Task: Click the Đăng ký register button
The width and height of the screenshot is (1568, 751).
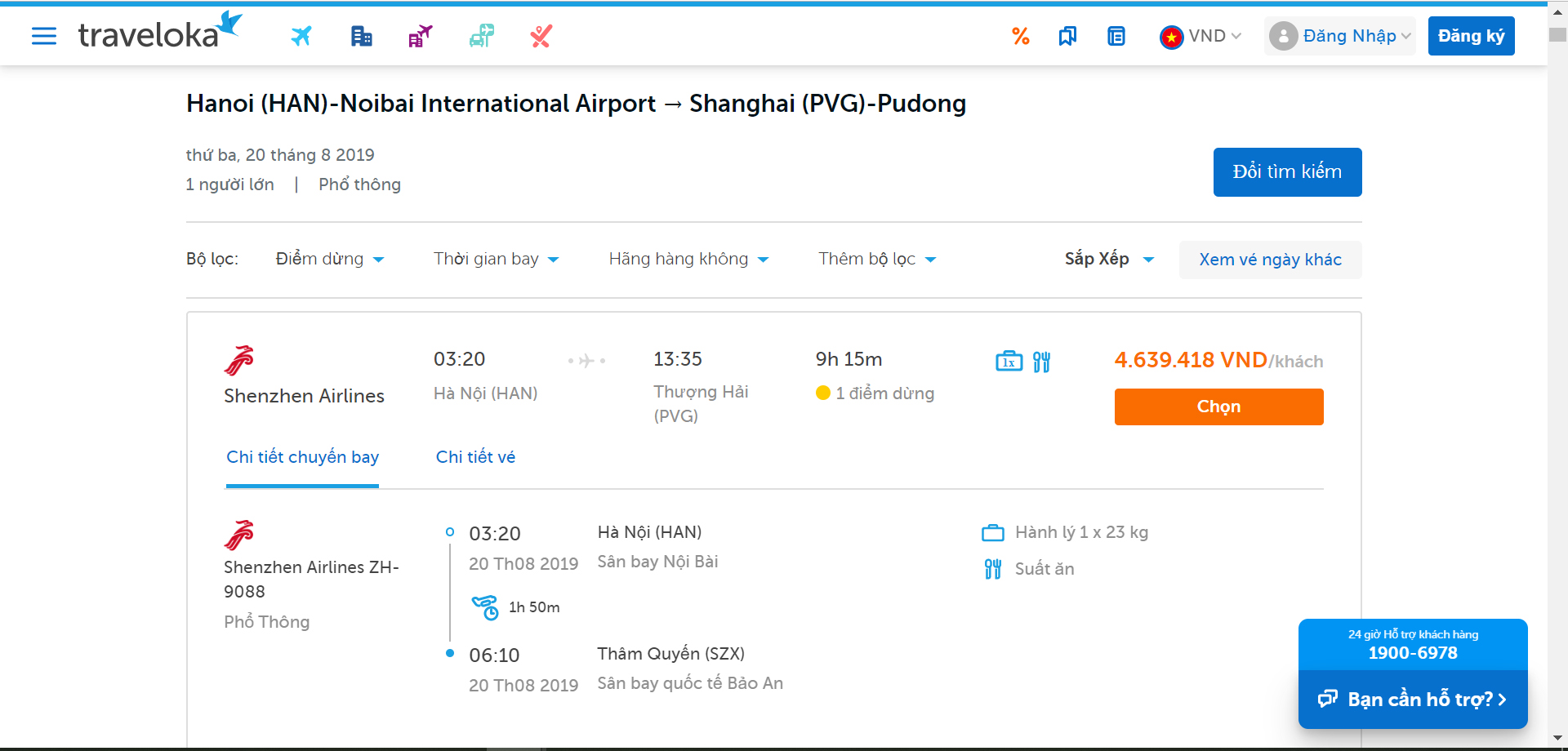Action: point(1471,36)
